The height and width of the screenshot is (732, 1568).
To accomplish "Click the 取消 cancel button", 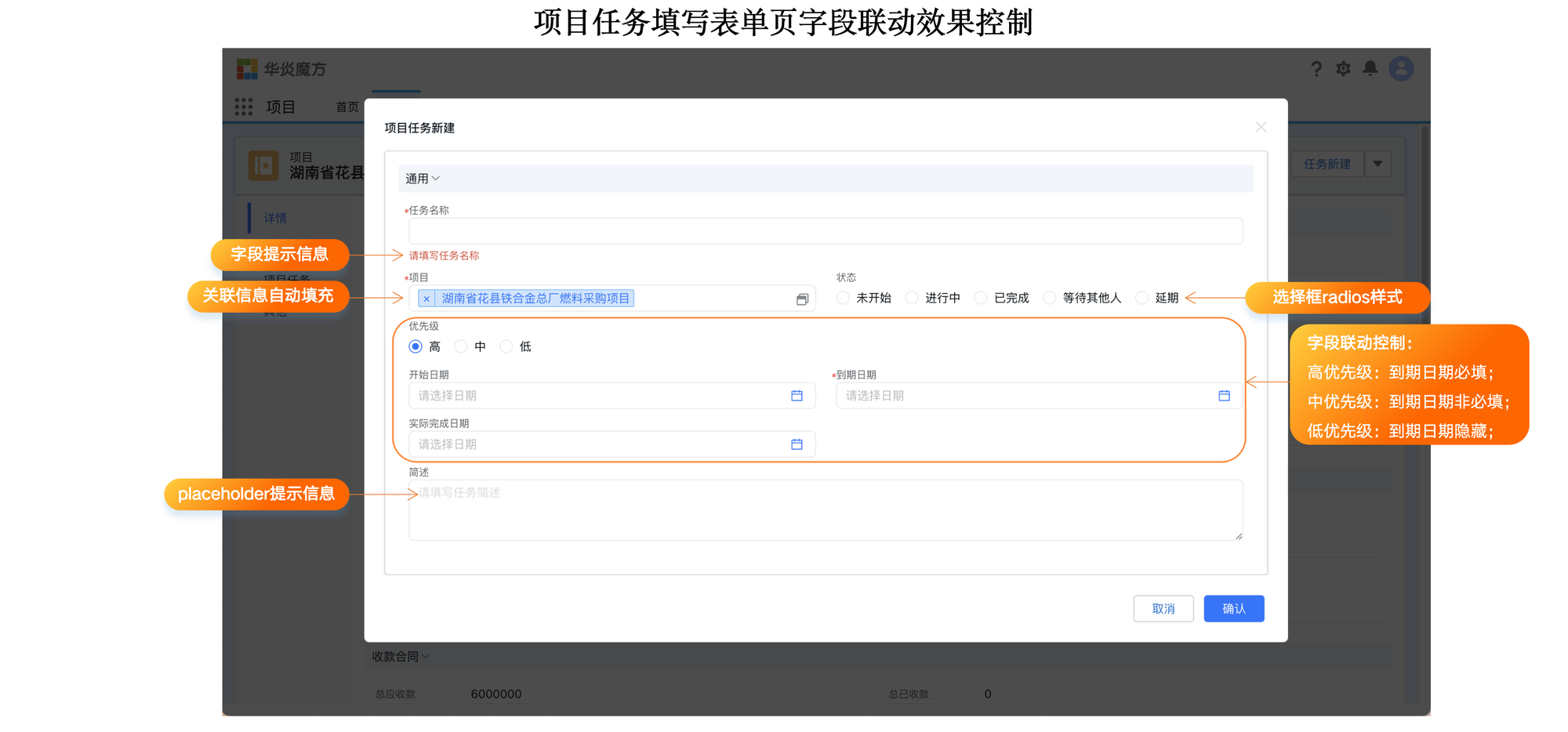I will pos(1163,608).
